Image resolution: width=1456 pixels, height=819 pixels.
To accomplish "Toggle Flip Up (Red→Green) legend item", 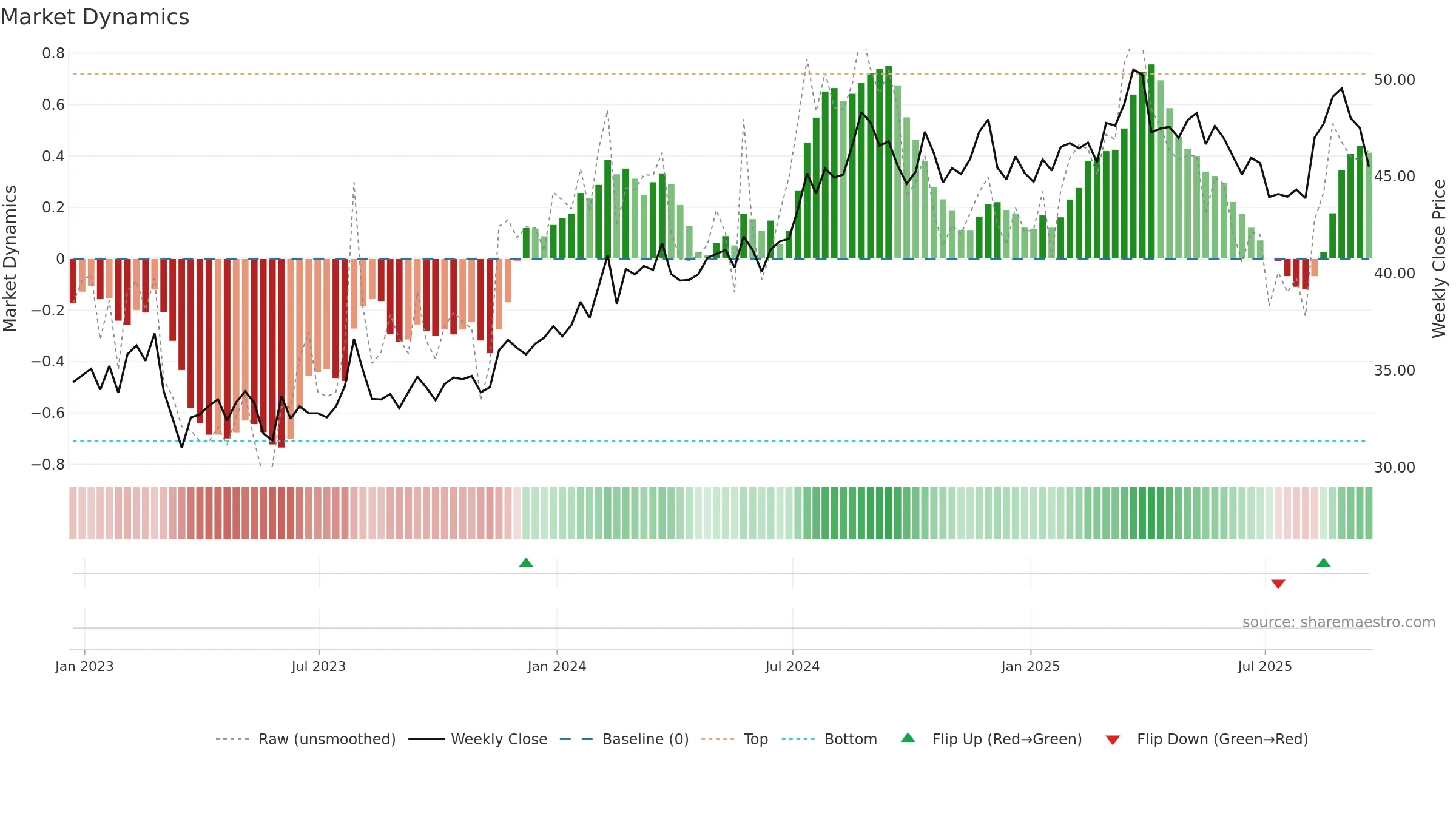I will [991, 739].
